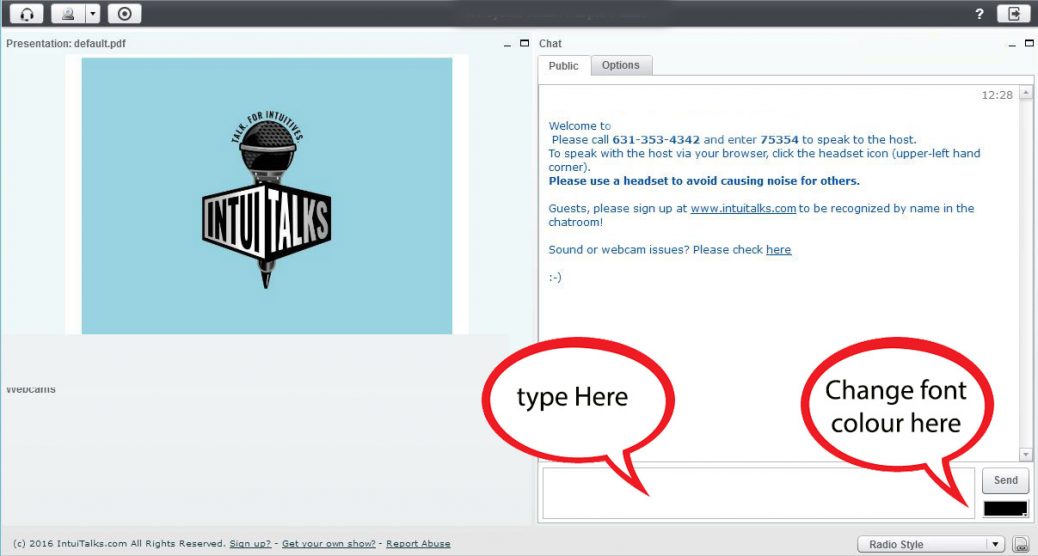Click the chat scrollbar up arrow
This screenshot has height=556, width=1038.
click(x=1025, y=93)
